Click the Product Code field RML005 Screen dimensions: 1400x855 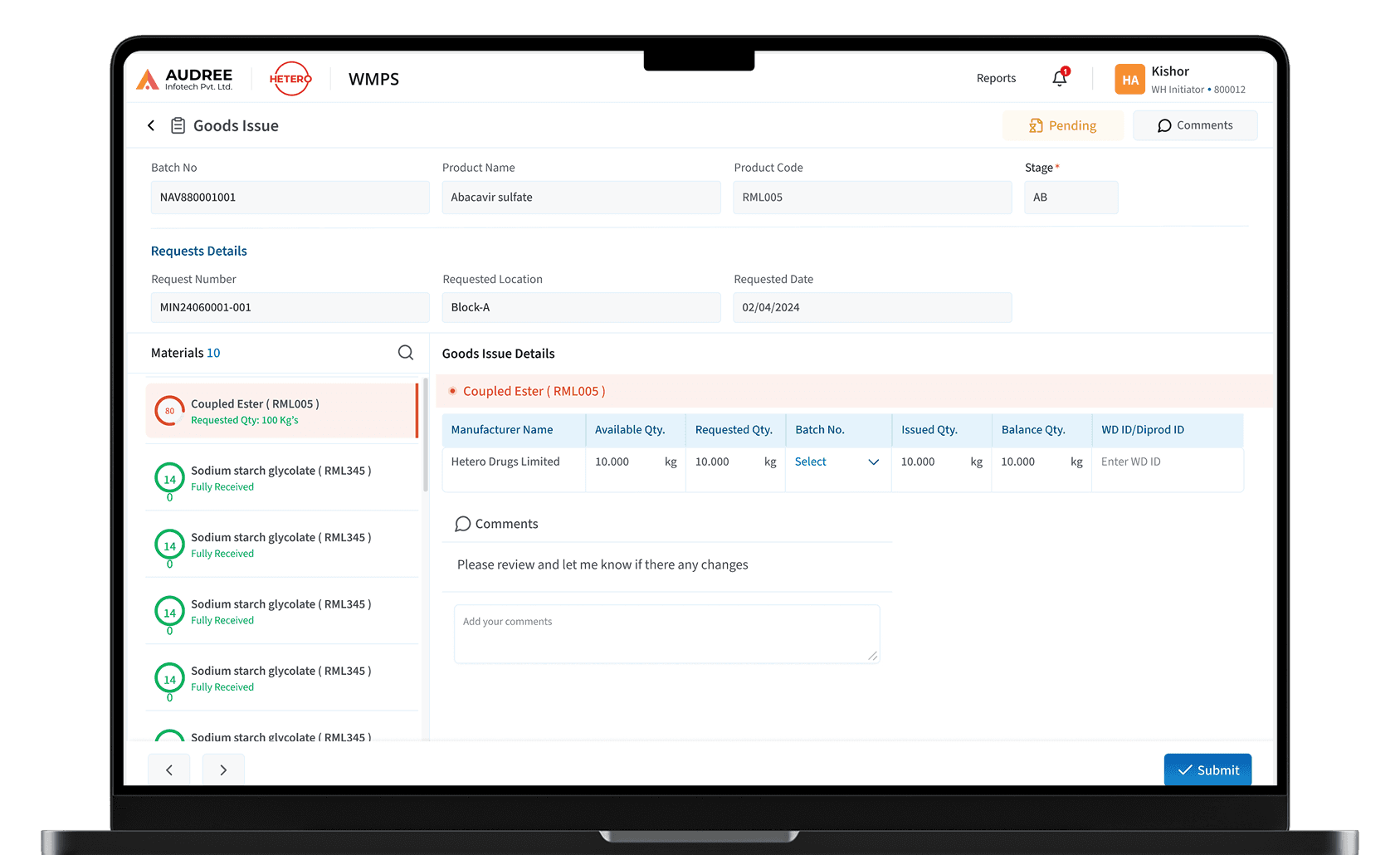[872, 198]
